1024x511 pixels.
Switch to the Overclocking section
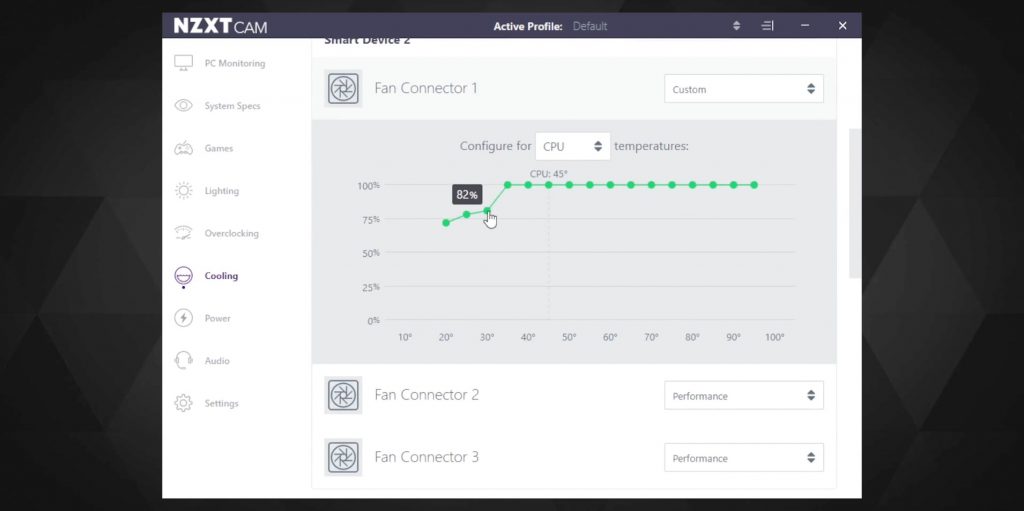coord(232,233)
